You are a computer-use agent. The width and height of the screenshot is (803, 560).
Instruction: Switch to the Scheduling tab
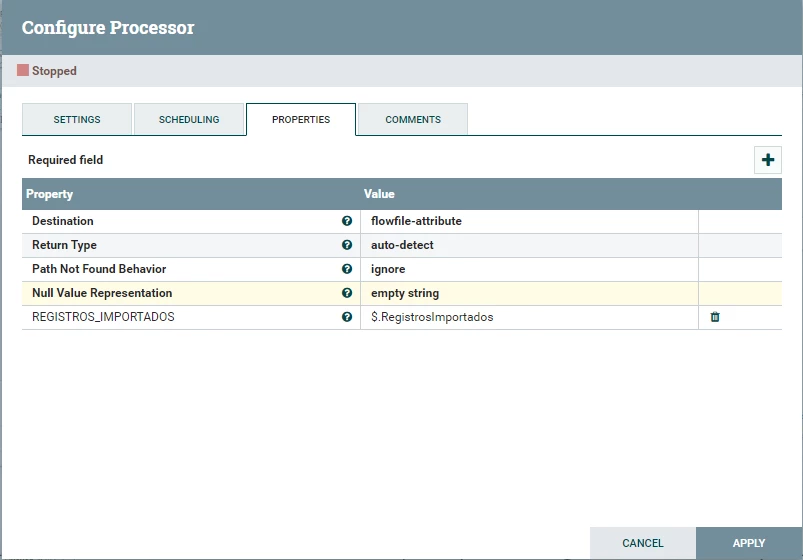(x=189, y=119)
